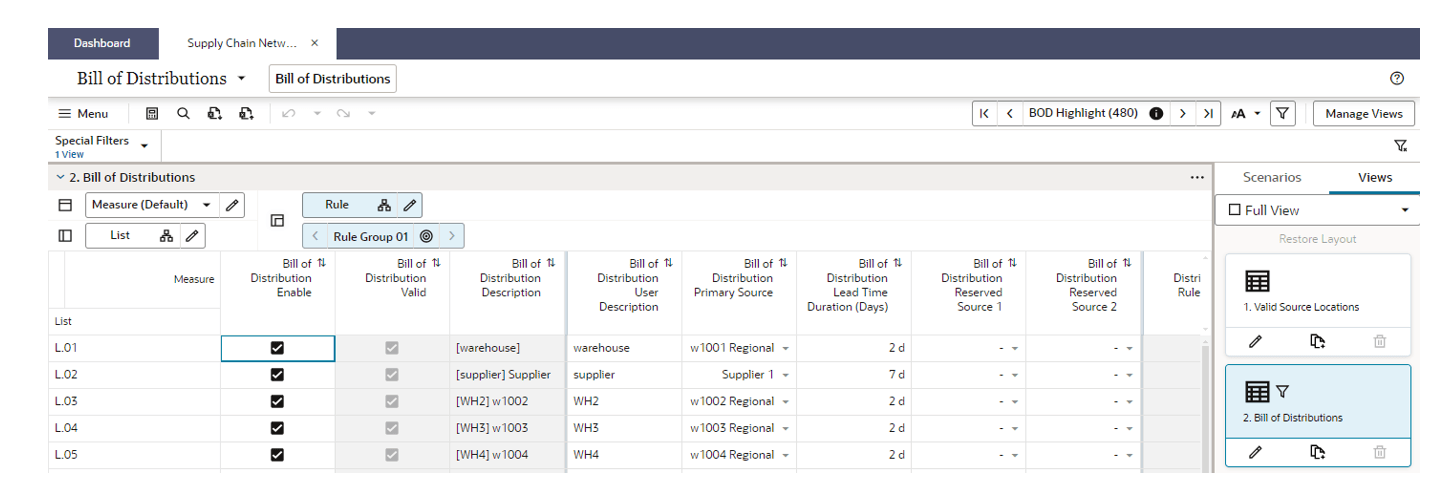This screenshot has width=1435, height=492.
Task: Toggle Enable checkbox for row L.01
Action: (278, 348)
